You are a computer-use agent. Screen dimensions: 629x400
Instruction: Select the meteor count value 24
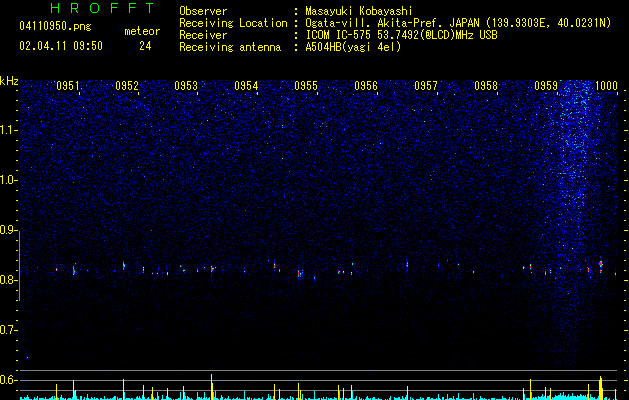[145, 46]
